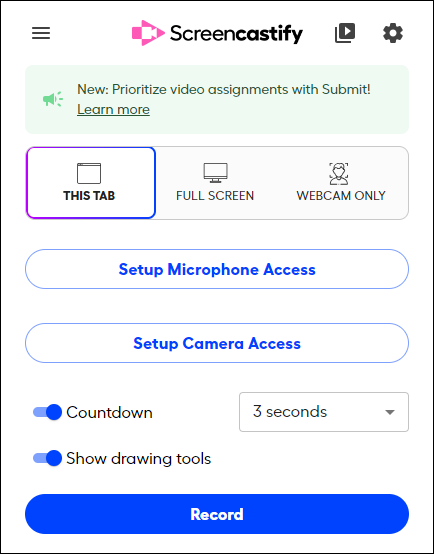Click the monitor icon for Full Screen
The image size is (434, 554).
215,173
